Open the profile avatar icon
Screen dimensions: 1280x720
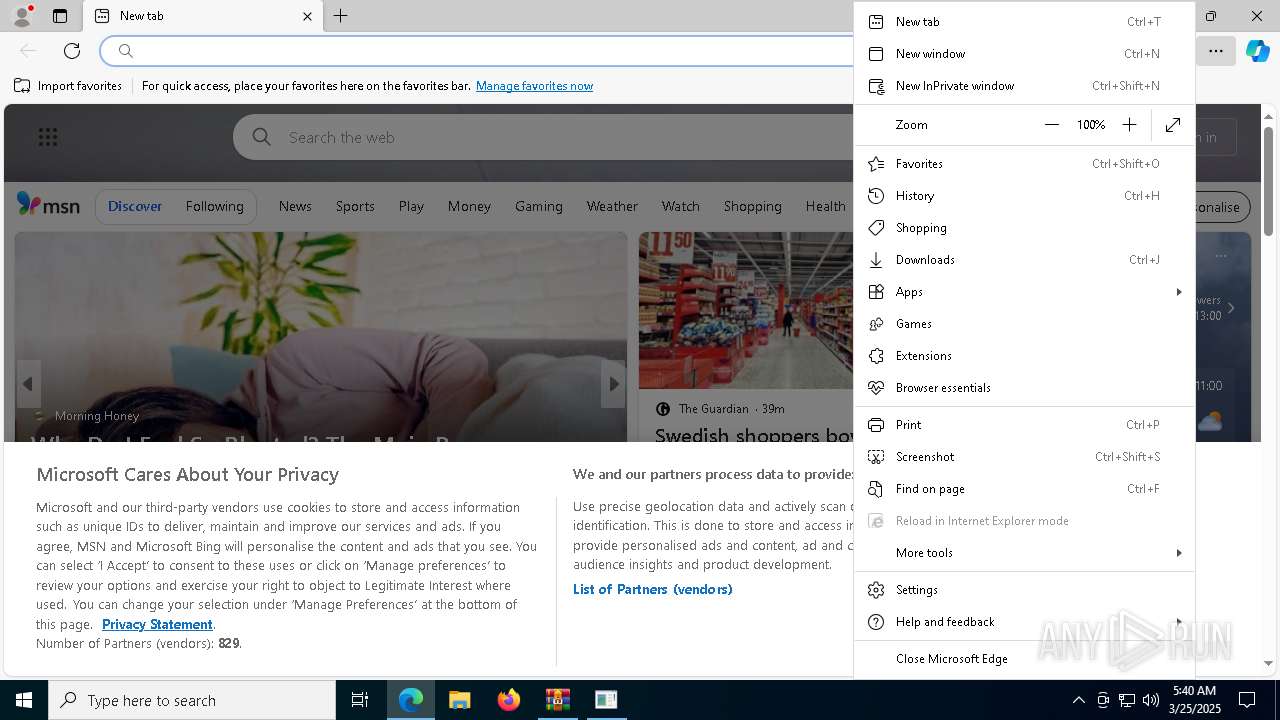[21, 16]
